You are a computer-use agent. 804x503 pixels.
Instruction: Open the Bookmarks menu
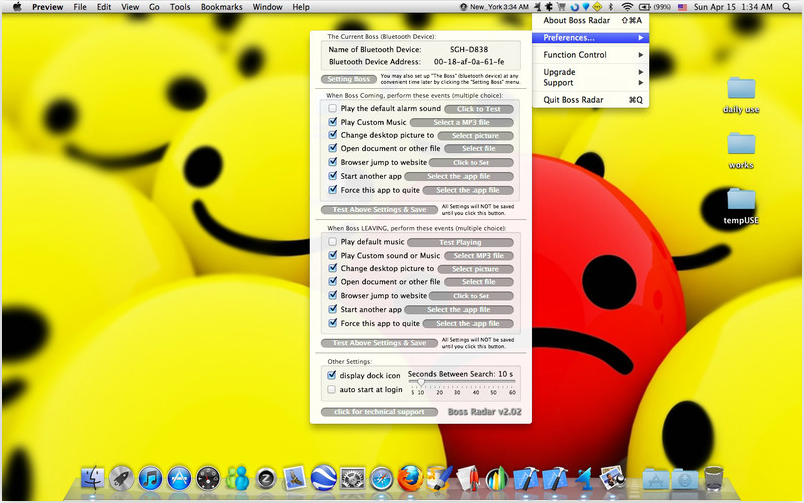pos(222,7)
